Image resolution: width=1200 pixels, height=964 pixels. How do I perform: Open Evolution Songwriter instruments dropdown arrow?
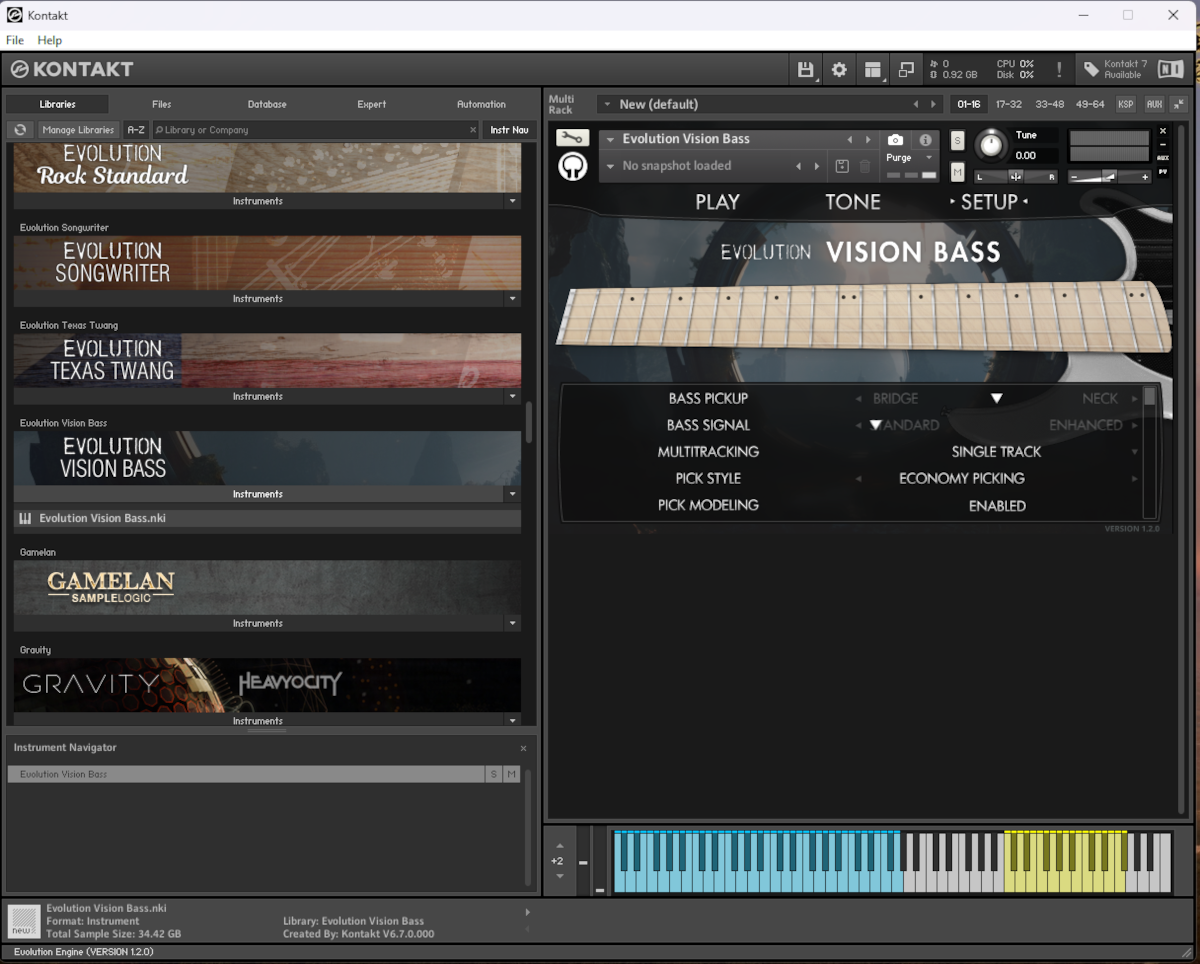[513, 299]
